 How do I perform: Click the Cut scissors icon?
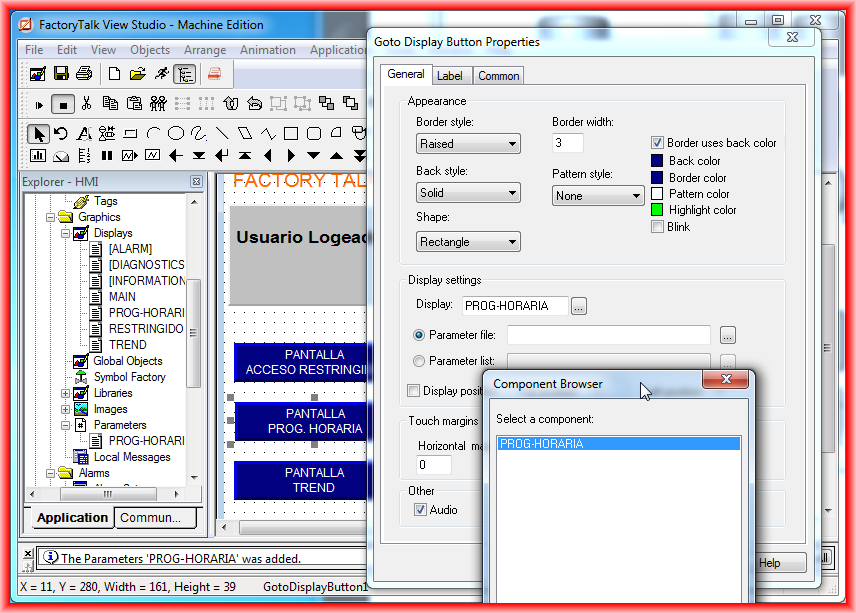point(87,103)
